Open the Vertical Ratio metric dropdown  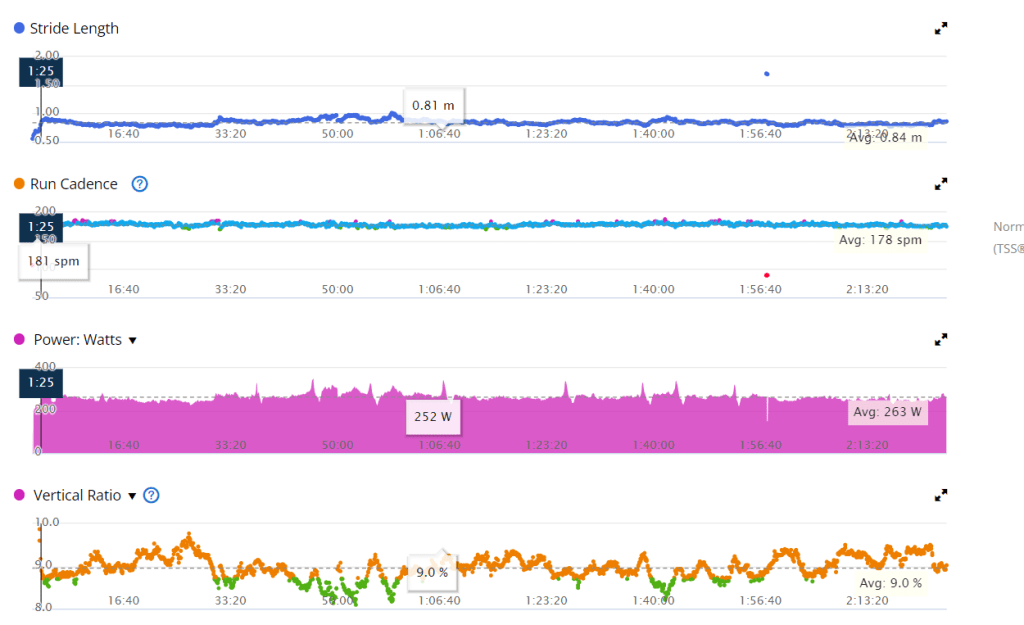[132, 495]
